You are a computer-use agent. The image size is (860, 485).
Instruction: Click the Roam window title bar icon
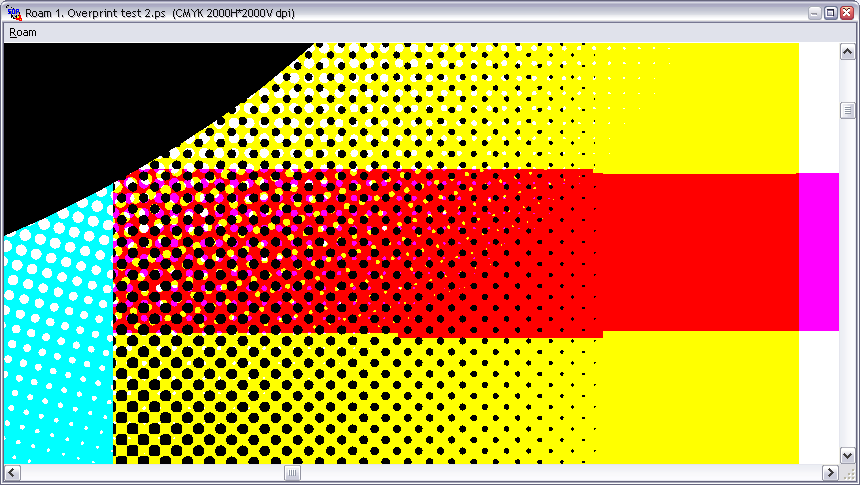pos(14,13)
